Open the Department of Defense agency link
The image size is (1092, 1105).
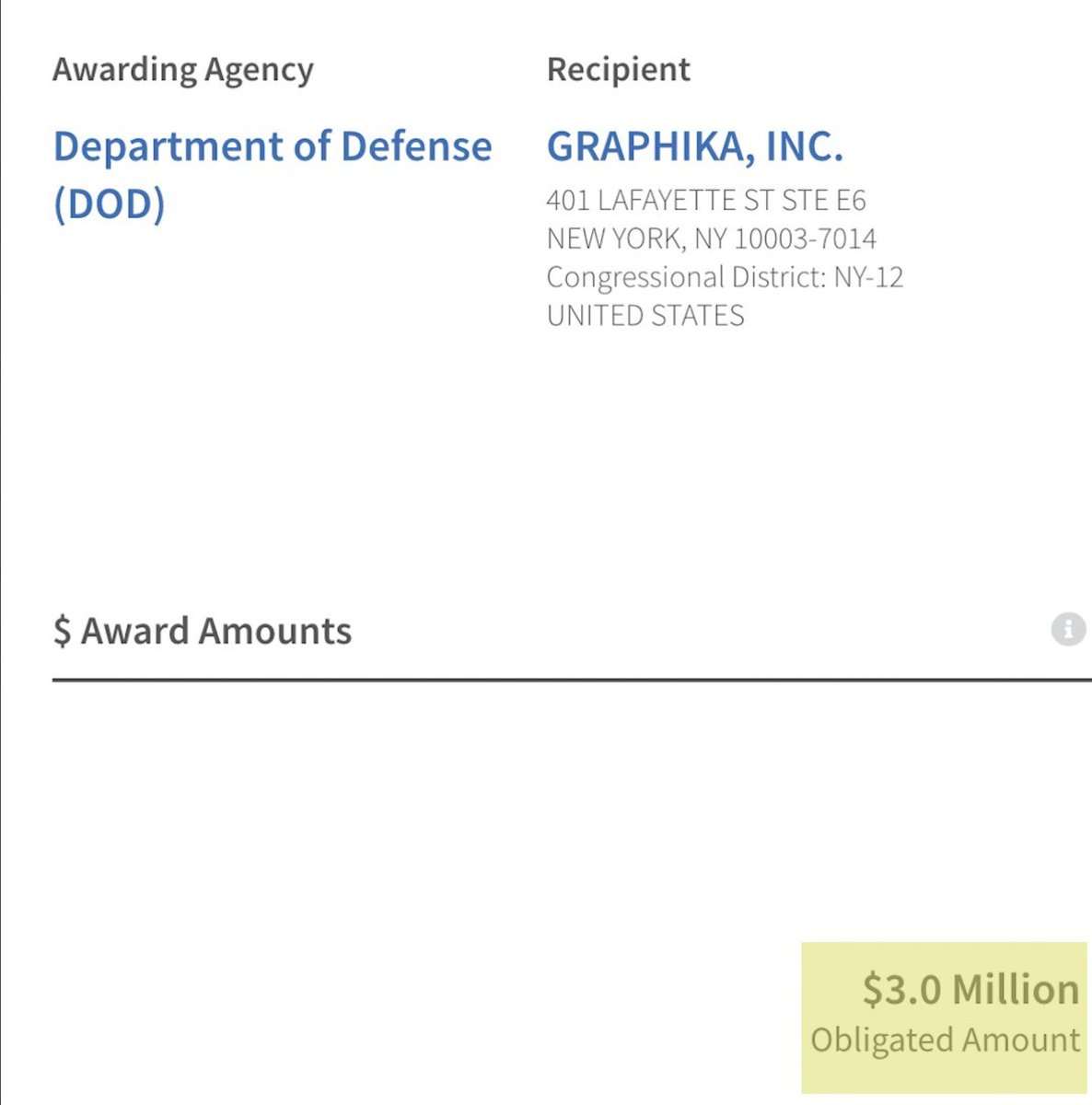click(272, 146)
